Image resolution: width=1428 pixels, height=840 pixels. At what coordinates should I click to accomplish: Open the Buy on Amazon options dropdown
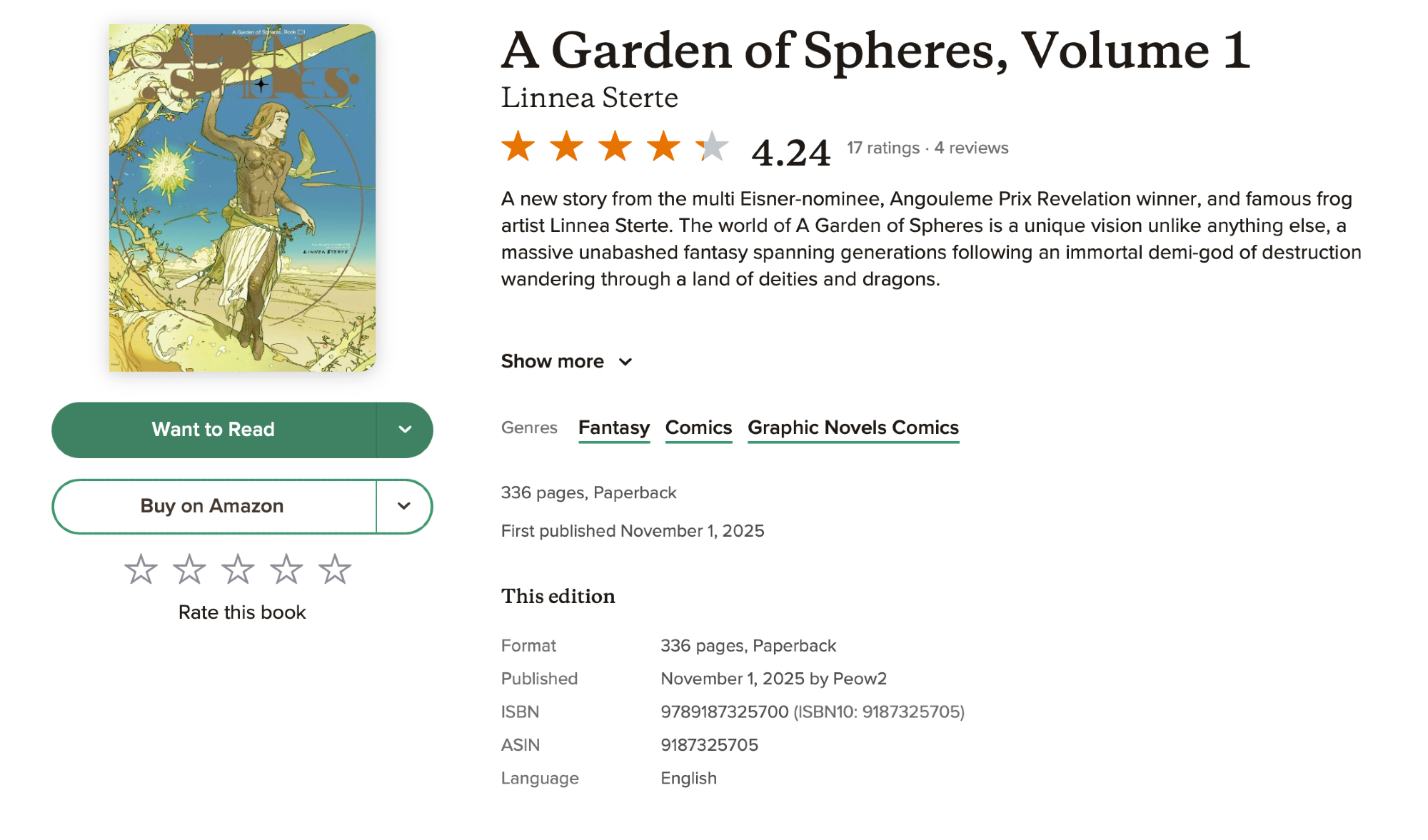tap(404, 506)
